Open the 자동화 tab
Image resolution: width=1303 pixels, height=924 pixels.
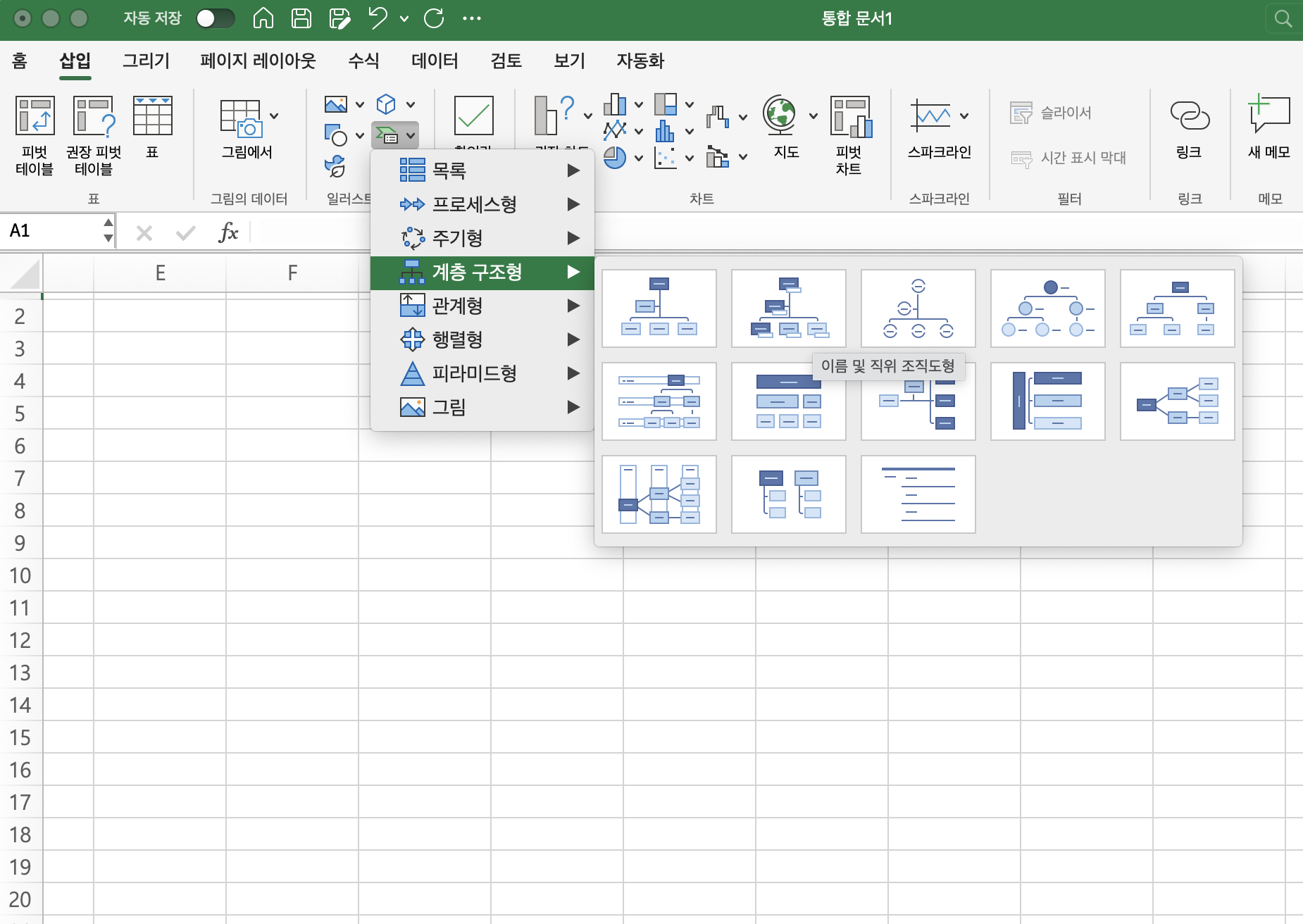[640, 61]
